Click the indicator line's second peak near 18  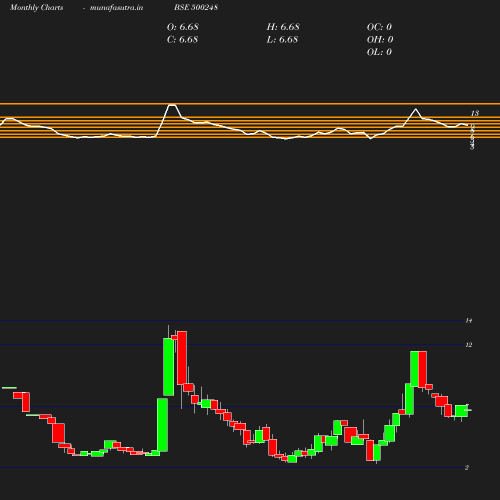click(415, 109)
